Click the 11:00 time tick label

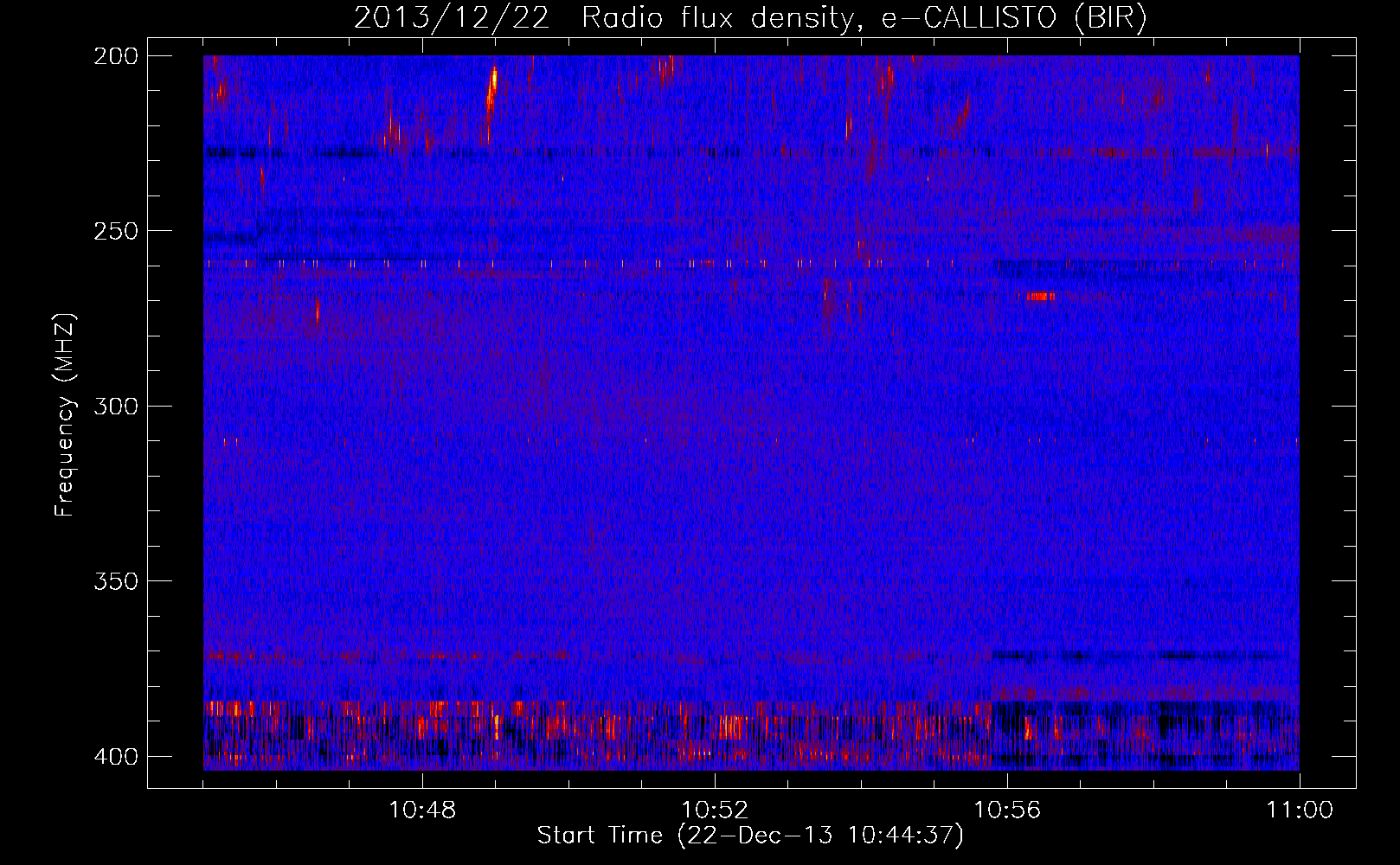tap(1300, 811)
